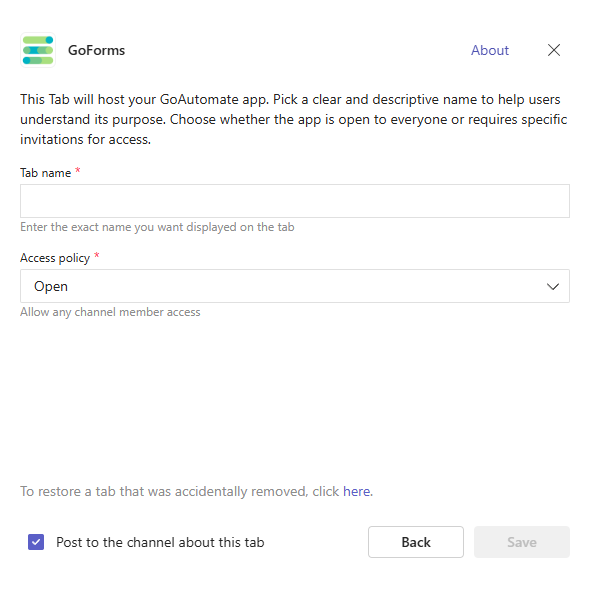Click the "To restore a tab" notice text

pyautogui.click(x=196, y=491)
